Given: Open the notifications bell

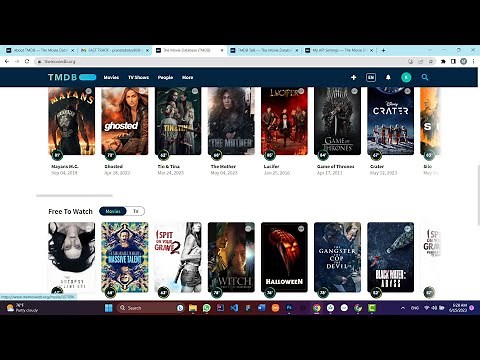Looking at the screenshot, I should click(x=388, y=77).
